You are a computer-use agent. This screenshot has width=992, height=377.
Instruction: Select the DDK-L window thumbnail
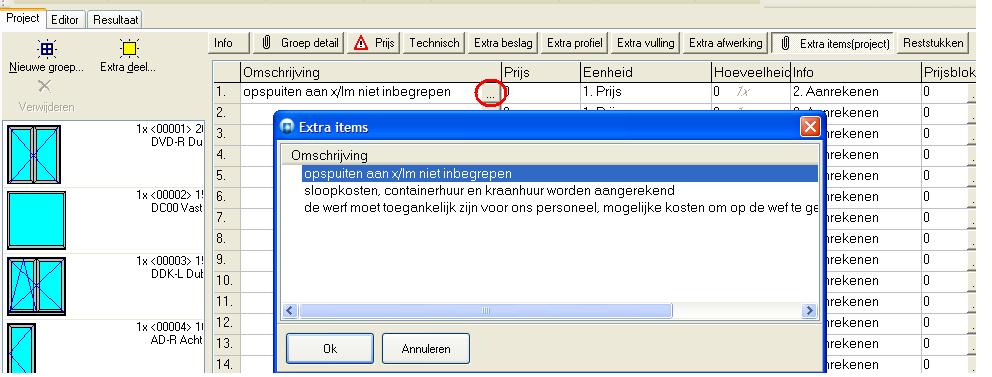pos(36,286)
